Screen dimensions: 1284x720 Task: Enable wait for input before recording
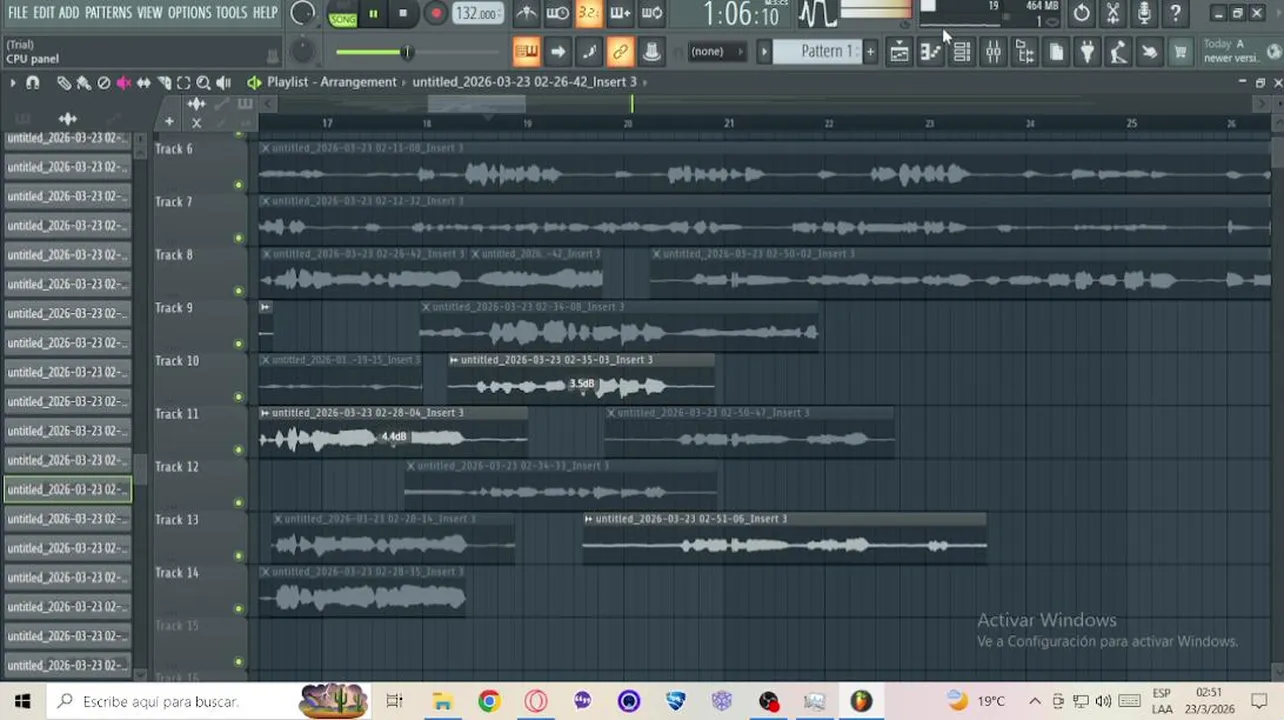[558, 14]
